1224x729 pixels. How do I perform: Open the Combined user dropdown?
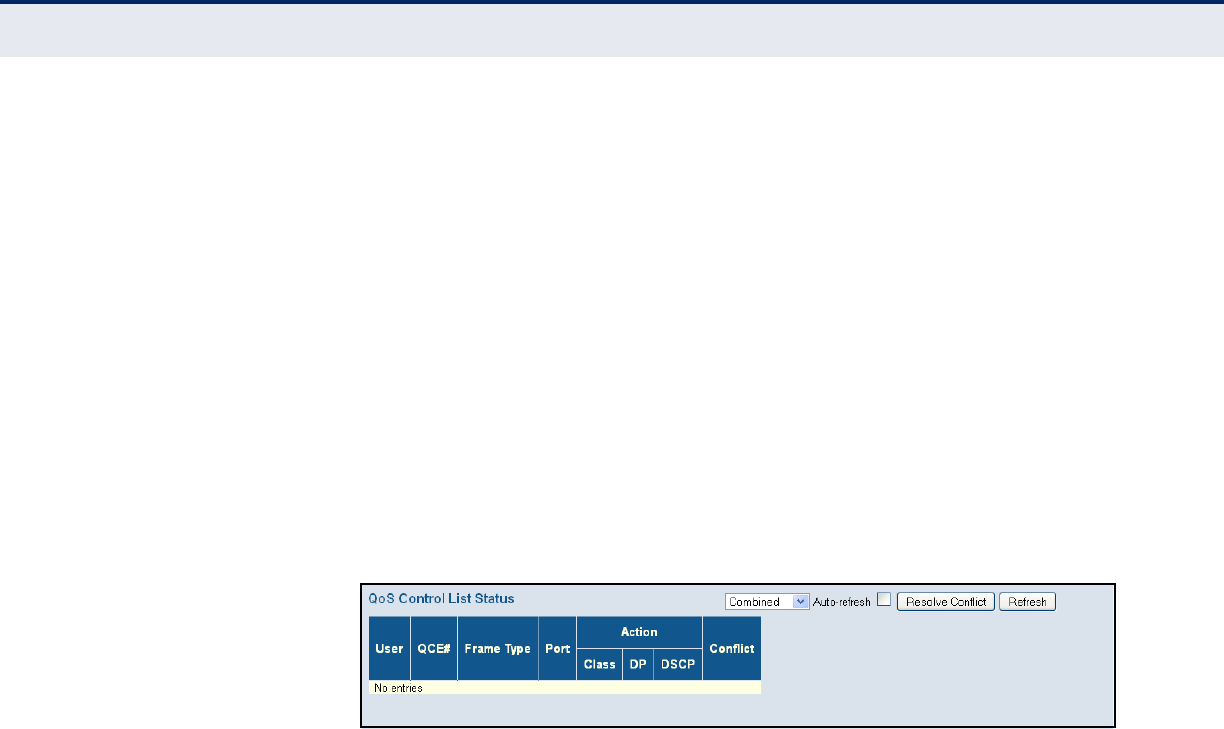click(x=767, y=602)
